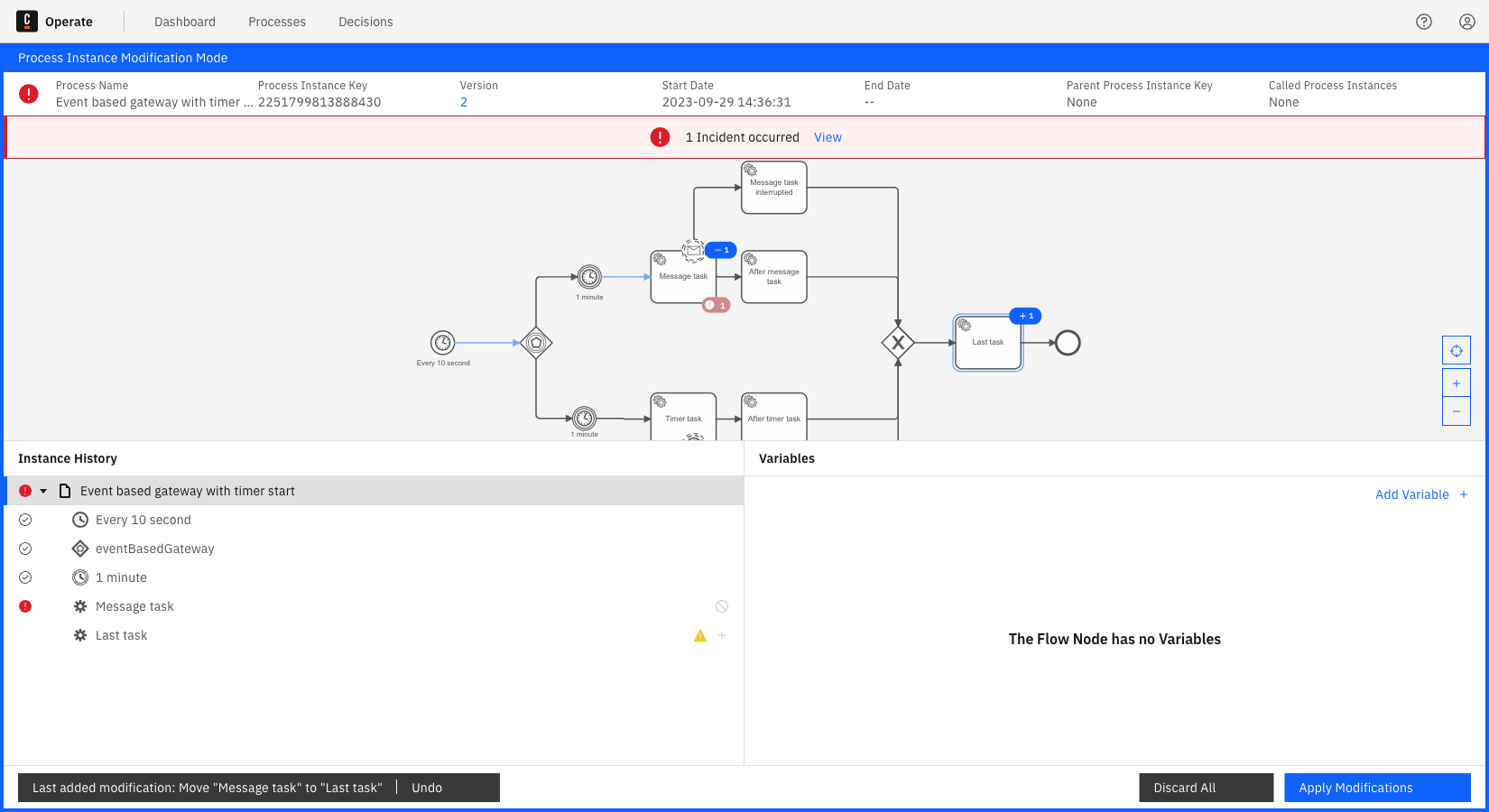Navigate to the Decisions tab
1489x812 pixels.
coord(365,22)
